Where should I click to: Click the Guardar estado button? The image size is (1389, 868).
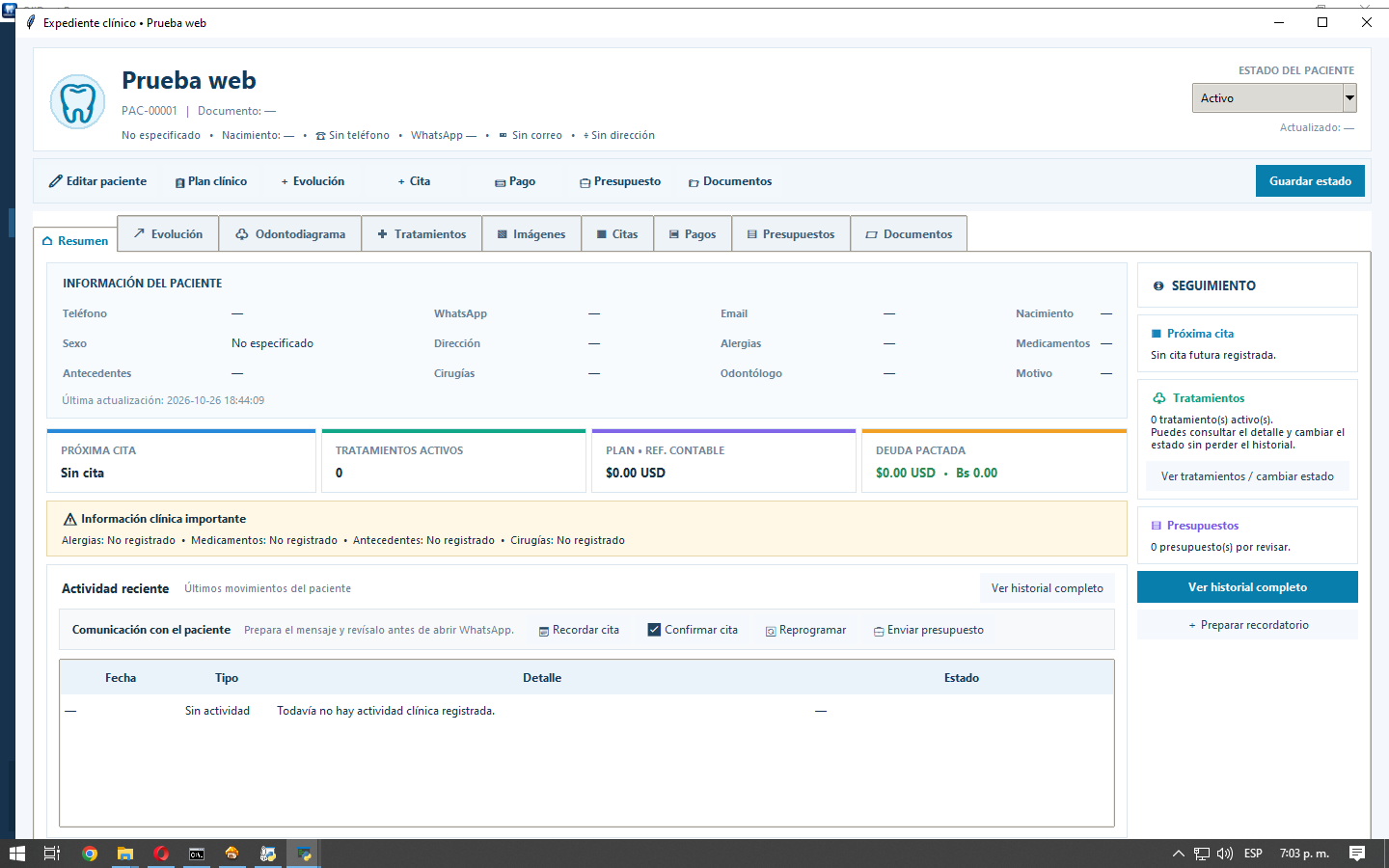click(x=1310, y=181)
